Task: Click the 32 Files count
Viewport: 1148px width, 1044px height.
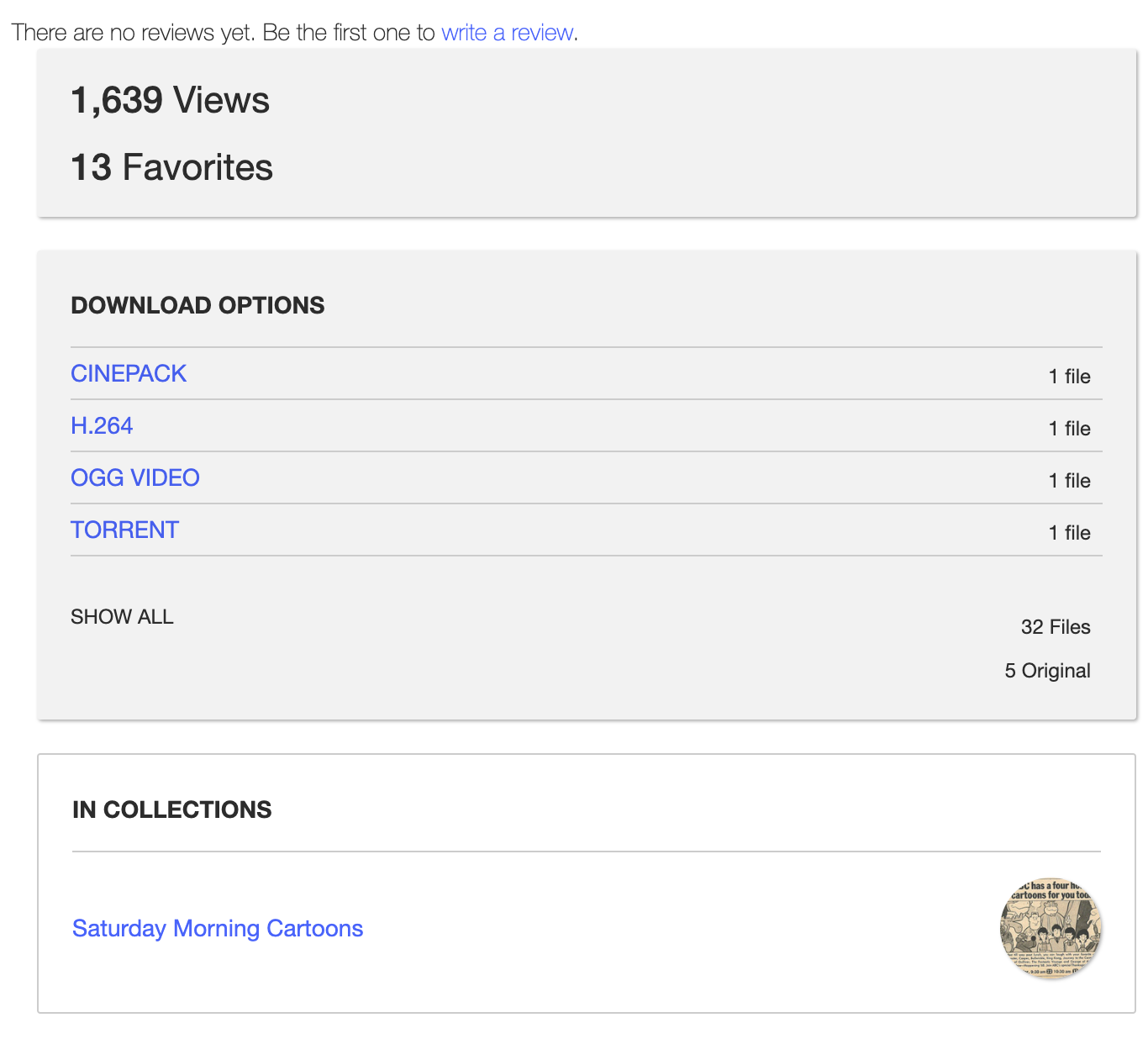Action: click(1055, 627)
